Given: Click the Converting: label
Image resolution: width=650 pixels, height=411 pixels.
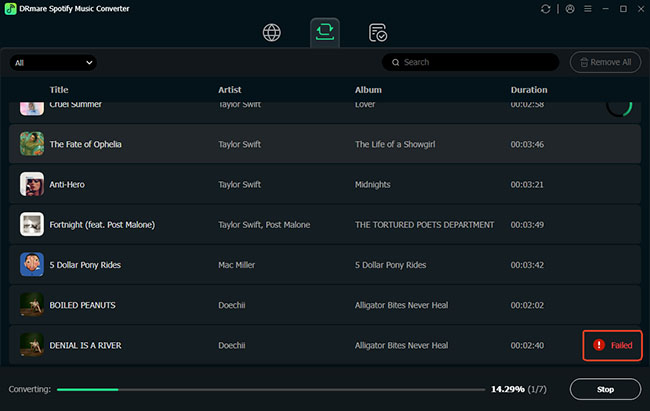Looking at the screenshot, I should tap(29, 389).
